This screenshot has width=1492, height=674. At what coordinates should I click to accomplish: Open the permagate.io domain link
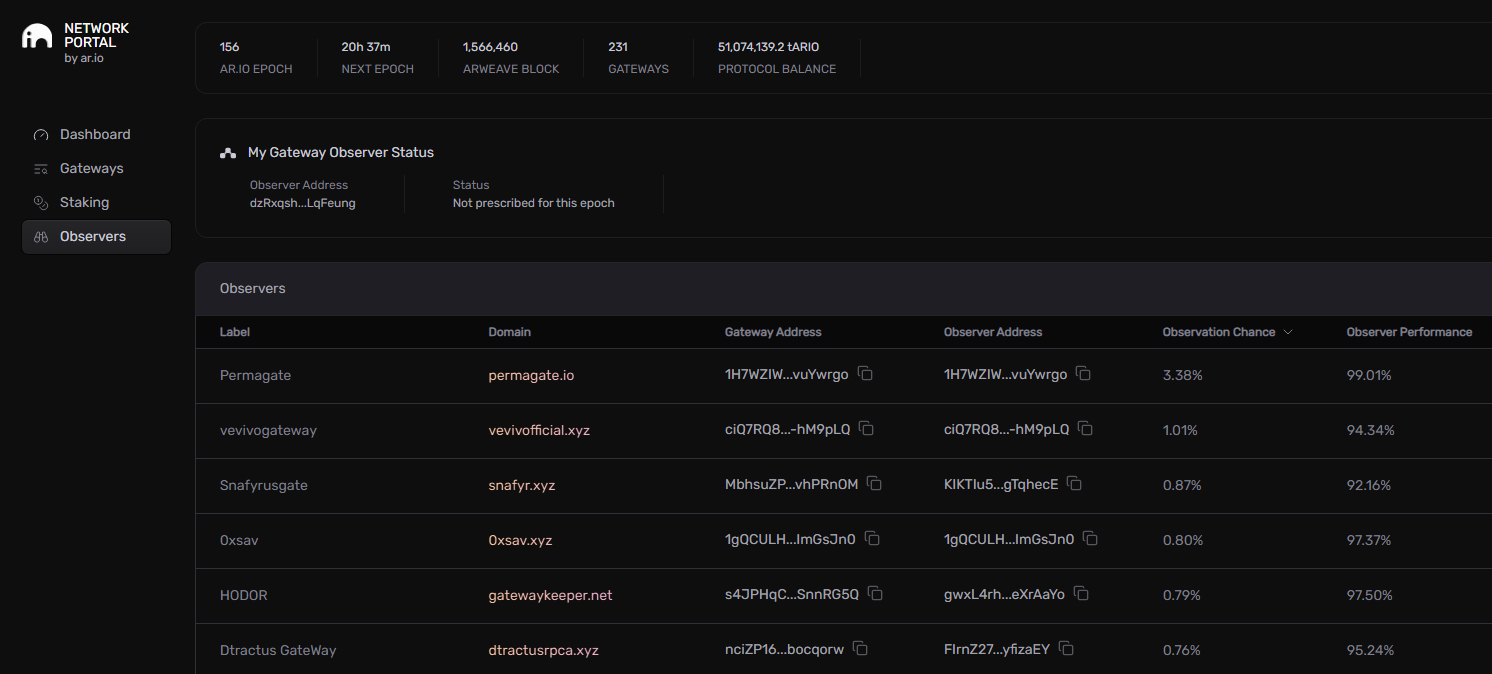(531, 375)
